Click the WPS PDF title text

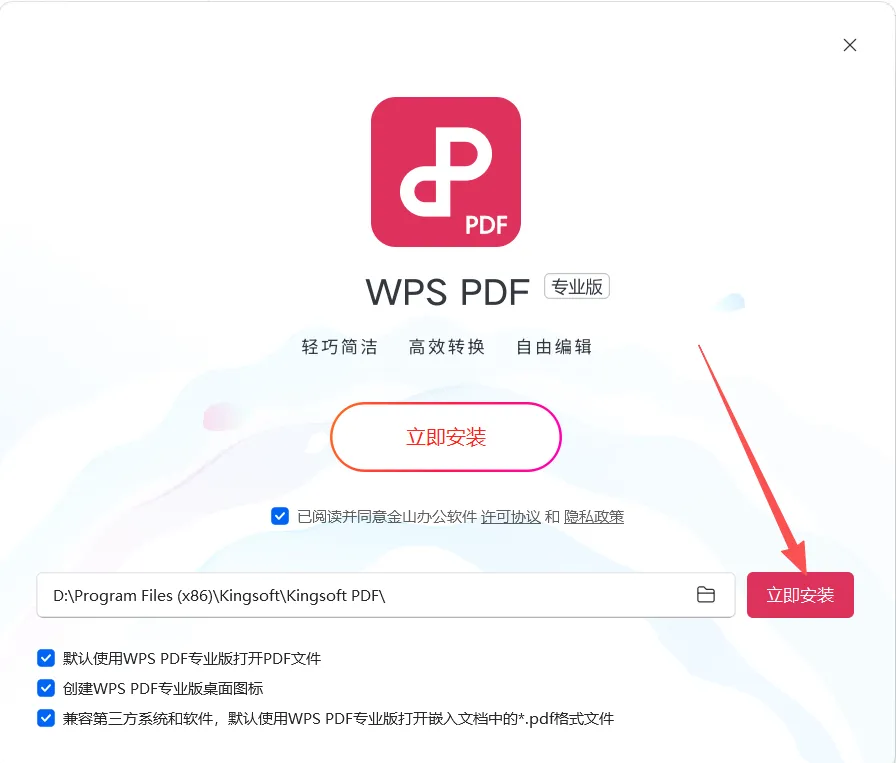[448, 293]
